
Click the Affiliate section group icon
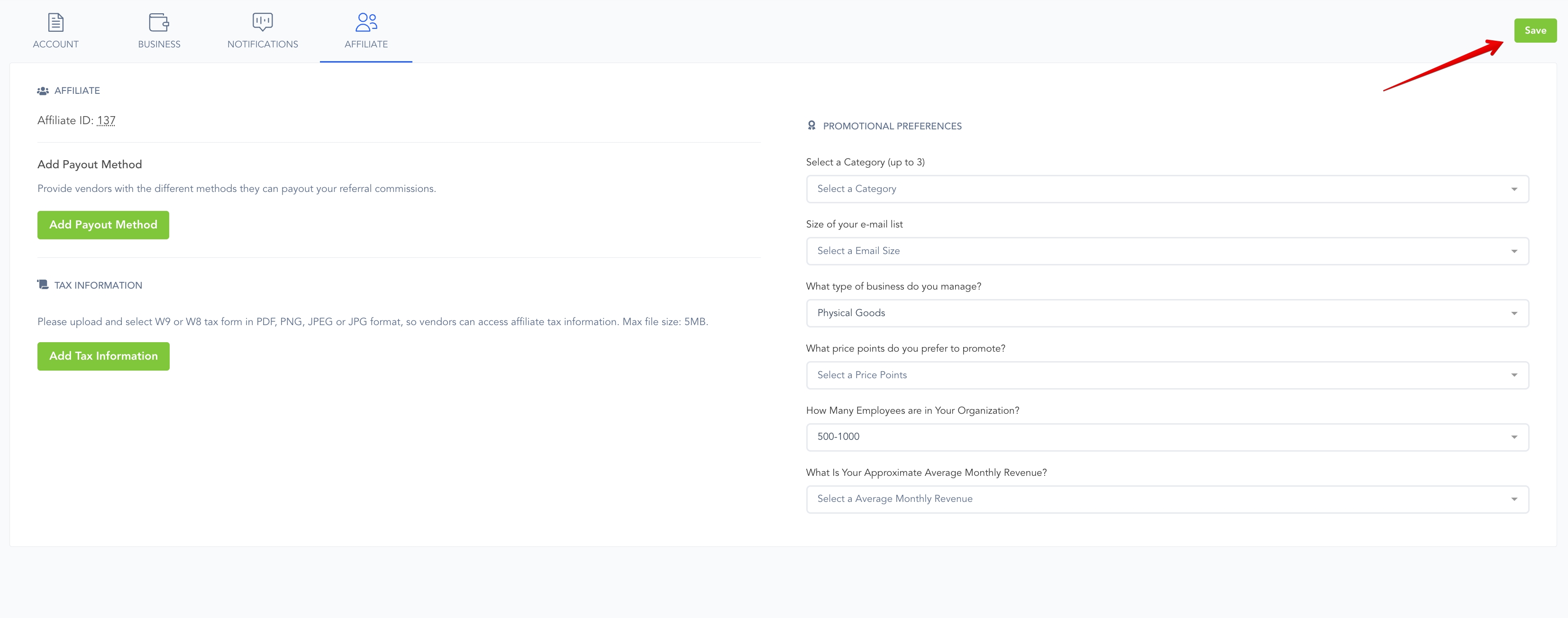point(43,91)
